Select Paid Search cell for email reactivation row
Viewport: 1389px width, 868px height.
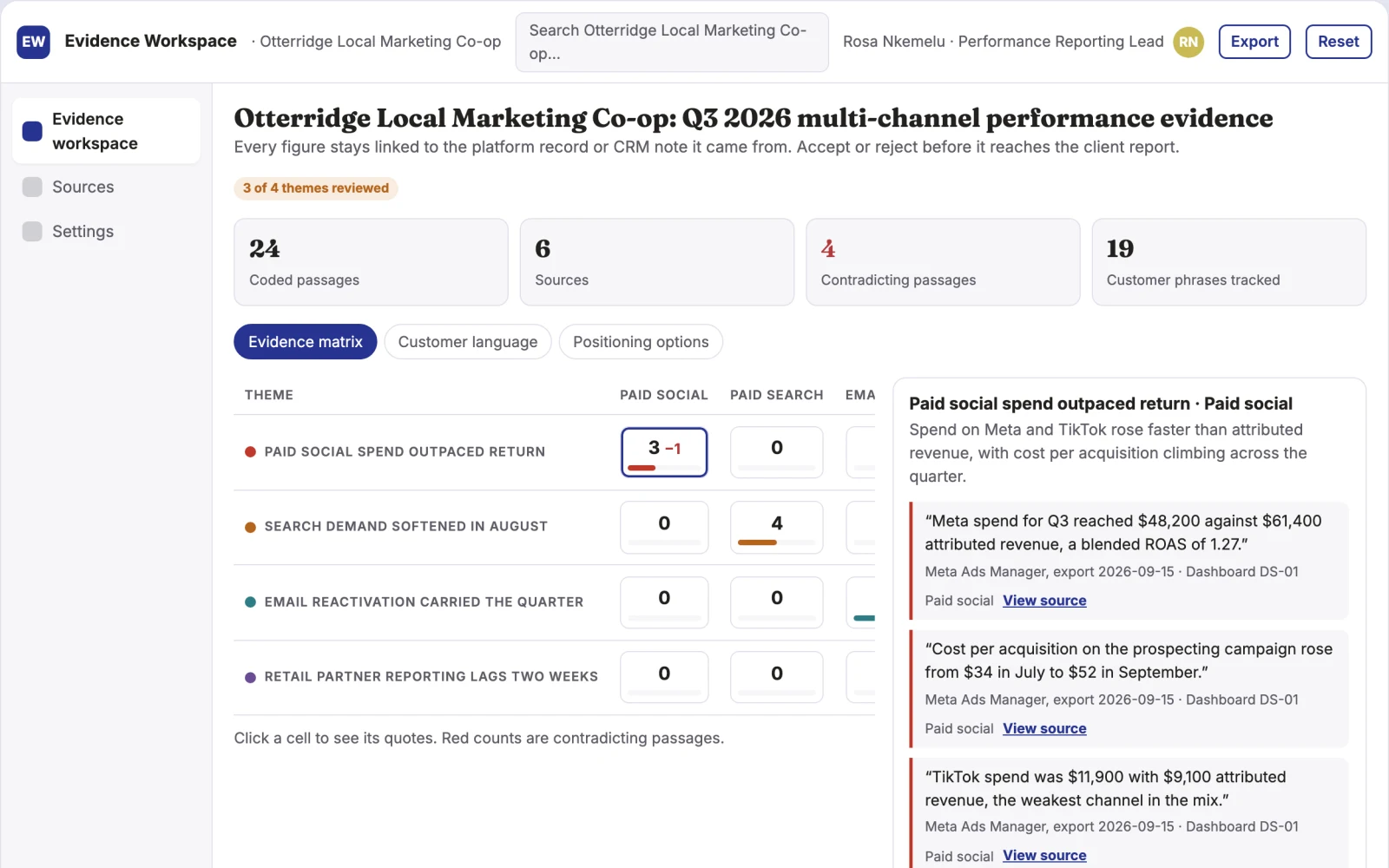pyautogui.click(x=777, y=602)
